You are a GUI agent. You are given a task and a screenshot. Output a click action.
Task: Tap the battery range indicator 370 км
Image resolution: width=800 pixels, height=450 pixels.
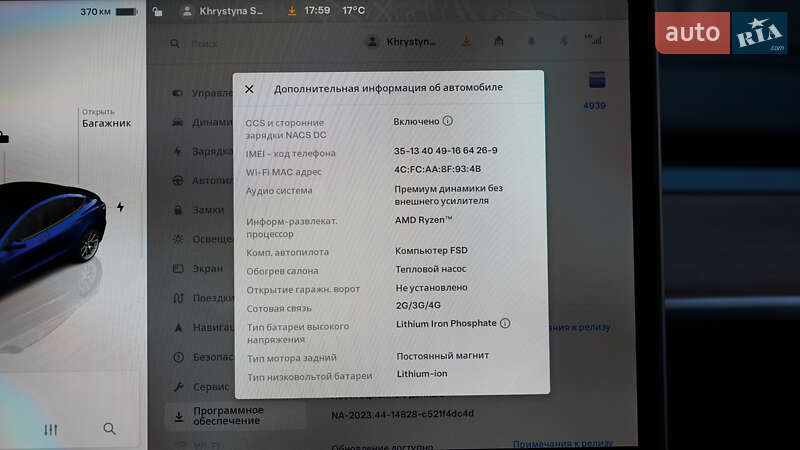(x=108, y=11)
